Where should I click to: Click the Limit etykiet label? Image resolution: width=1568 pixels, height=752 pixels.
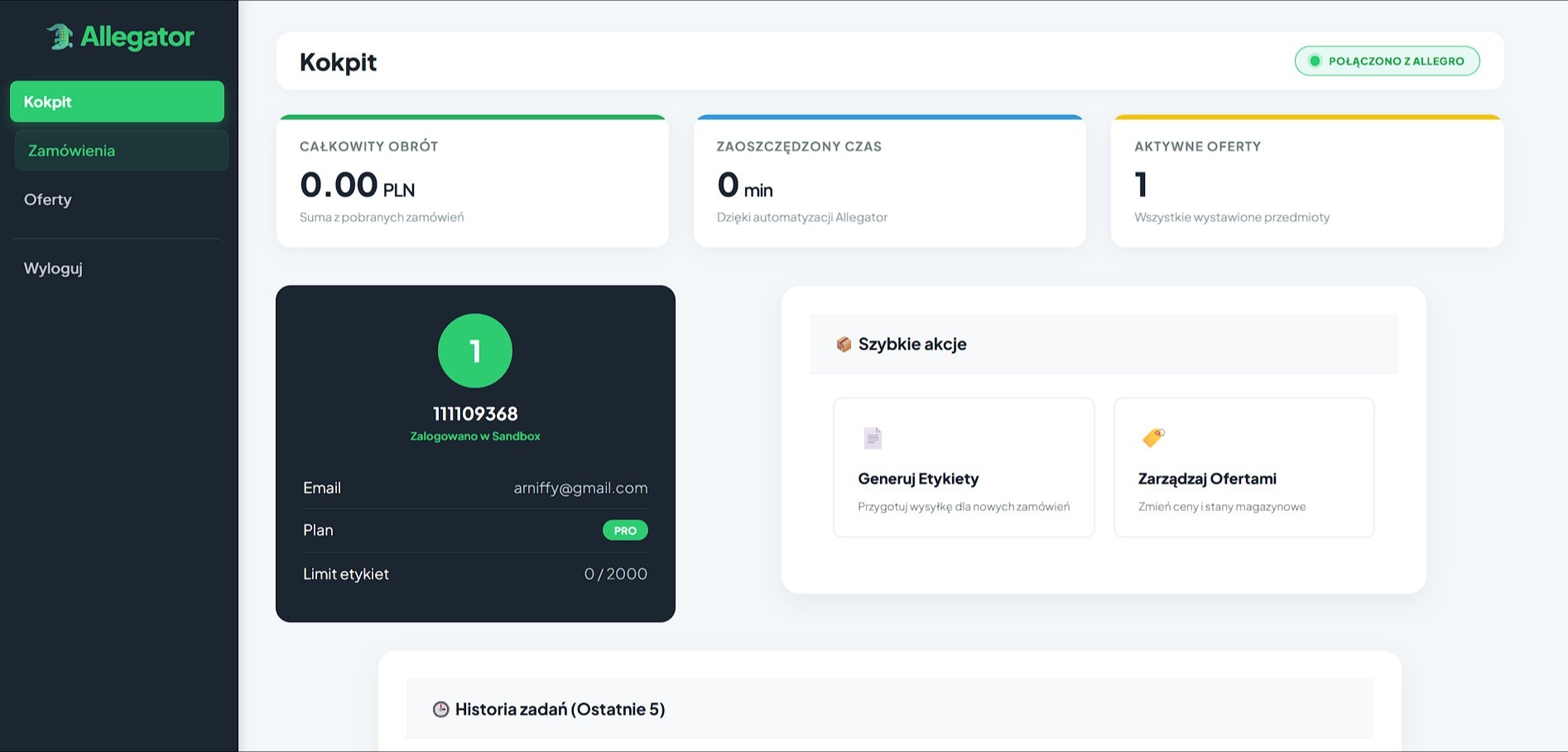[346, 574]
